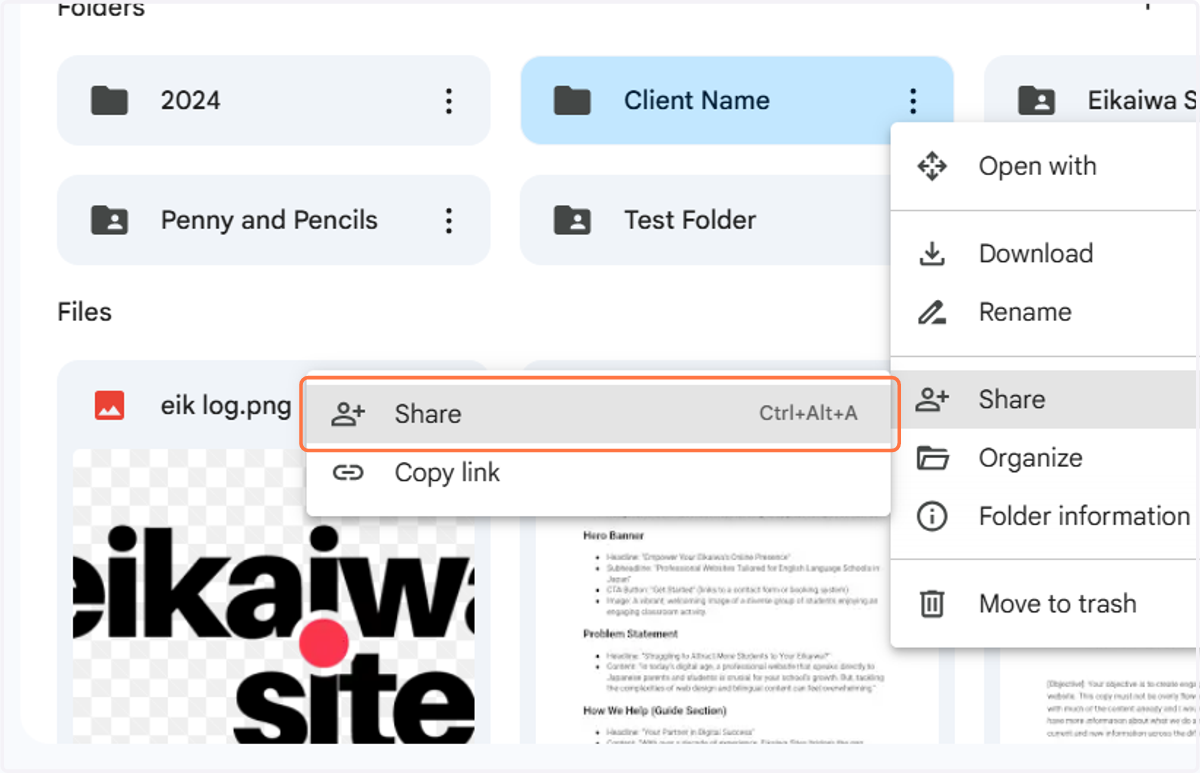Click the person-add icon beside context menu Share
The image size is (1200, 773).
click(x=932, y=400)
